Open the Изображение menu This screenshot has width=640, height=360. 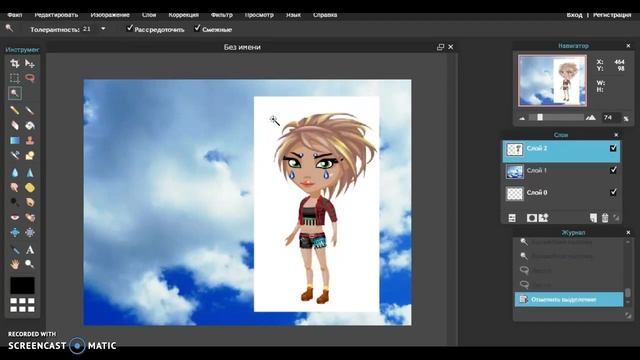[x=110, y=15]
